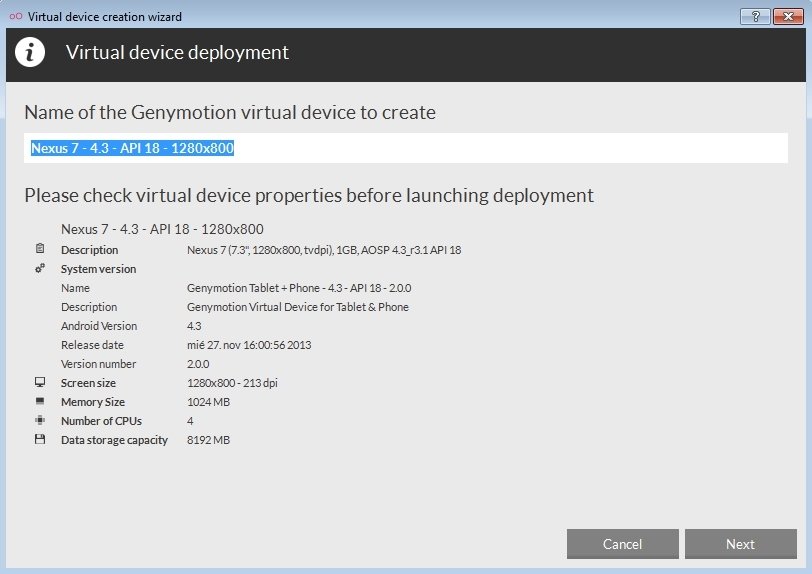Select the 'Memory Size' label

pyautogui.click(x=93, y=402)
